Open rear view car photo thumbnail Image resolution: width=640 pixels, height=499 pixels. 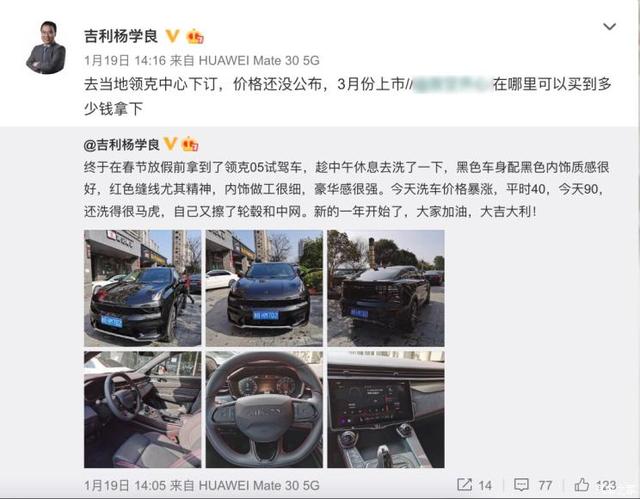(x=386, y=288)
